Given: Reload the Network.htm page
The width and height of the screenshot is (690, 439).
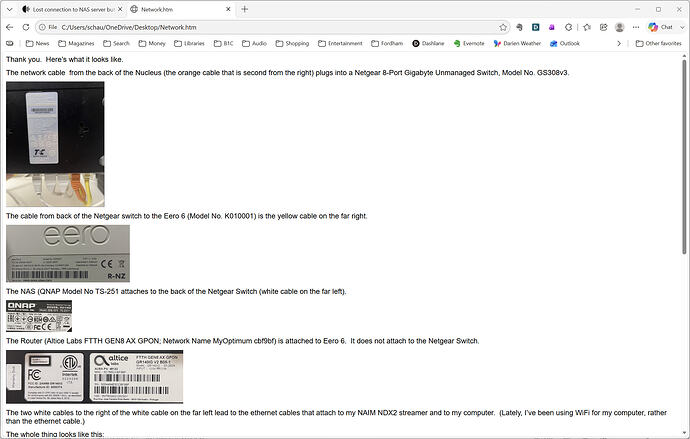Looking at the screenshot, I should click(26, 27).
